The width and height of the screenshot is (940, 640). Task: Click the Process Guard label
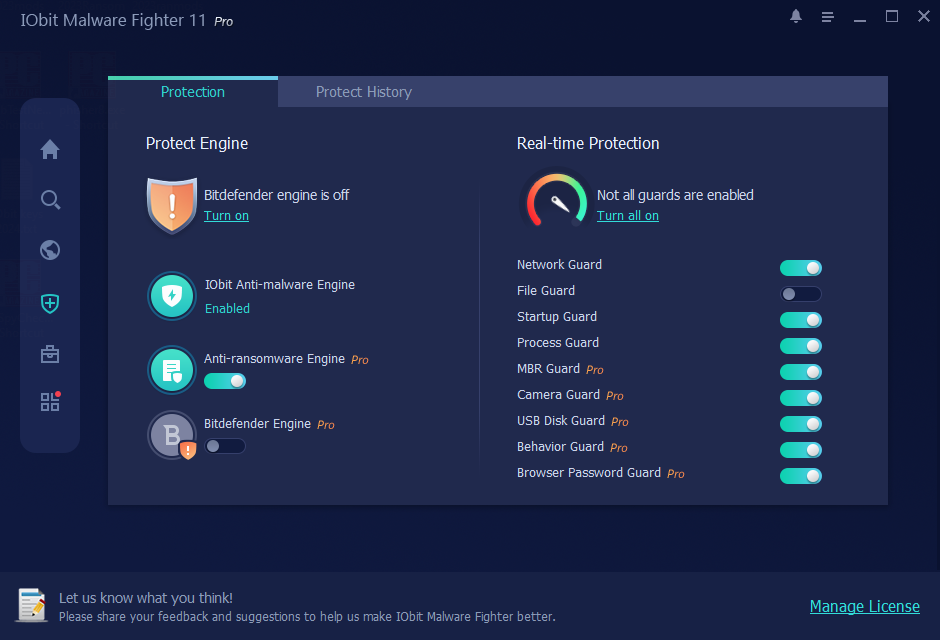pos(558,343)
